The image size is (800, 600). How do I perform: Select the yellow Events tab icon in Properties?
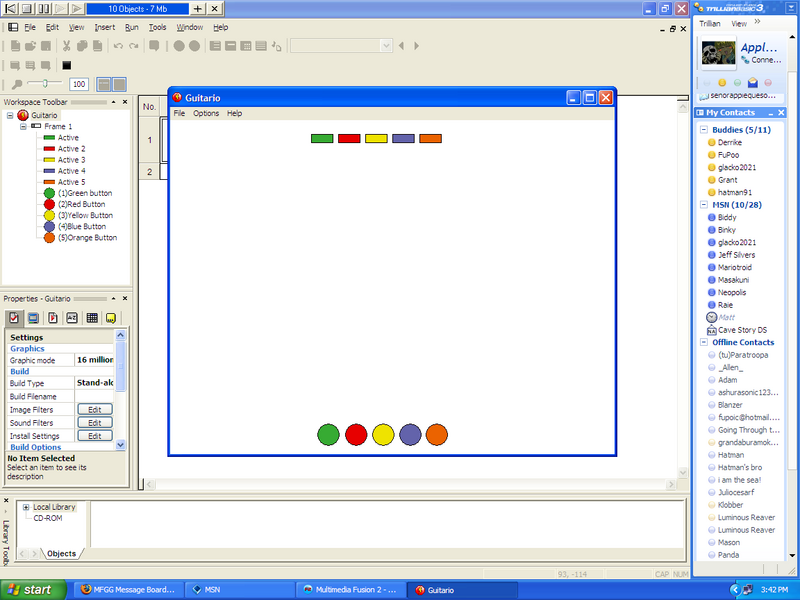[111, 317]
